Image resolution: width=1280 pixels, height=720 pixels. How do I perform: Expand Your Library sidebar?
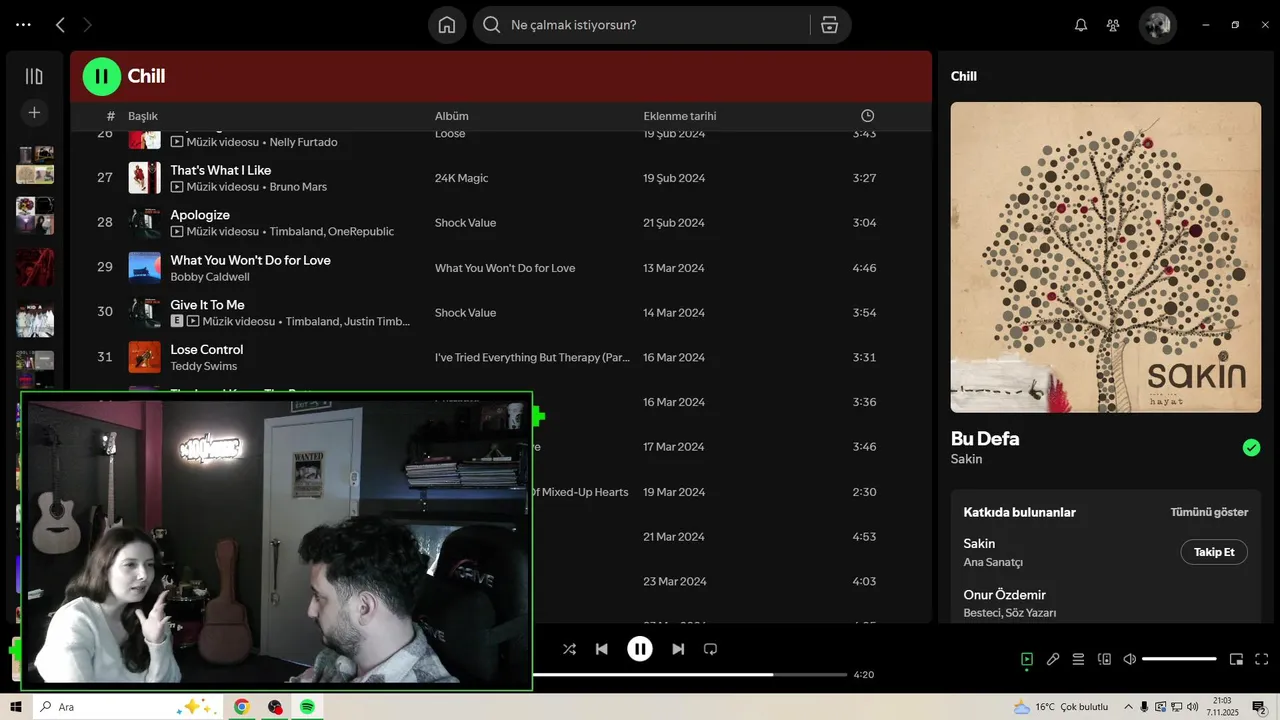pos(34,76)
